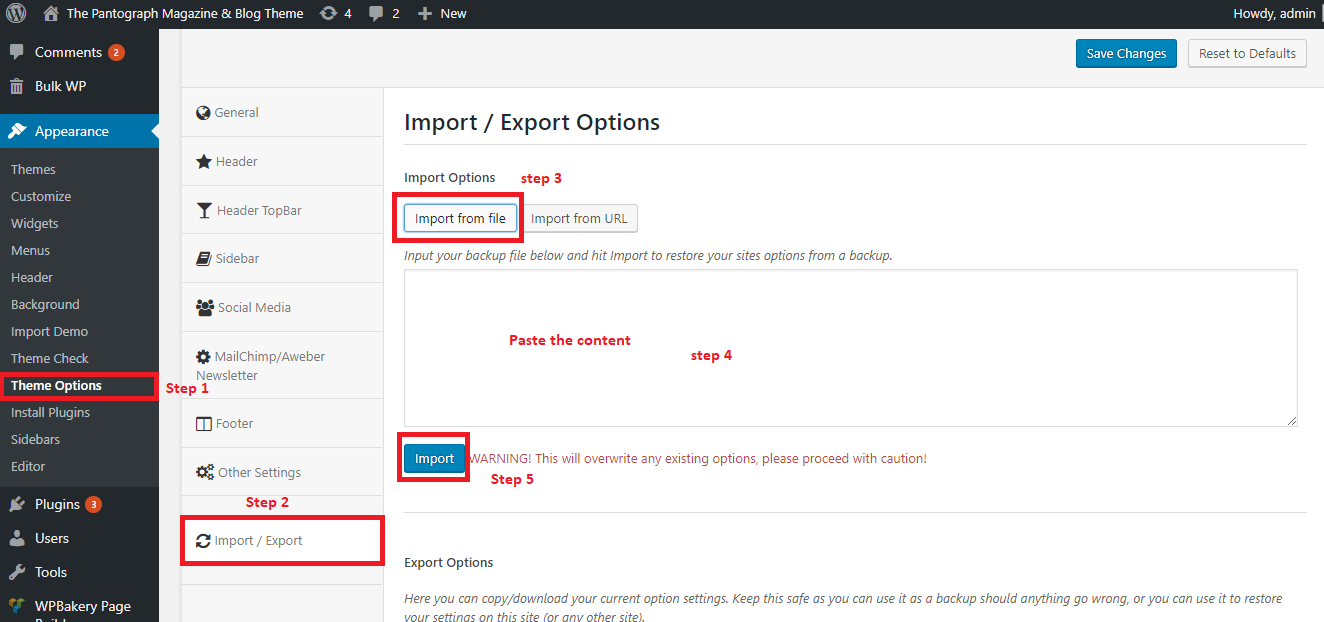1324x622 pixels.
Task: Select the General globe icon
Action: coord(204,113)
